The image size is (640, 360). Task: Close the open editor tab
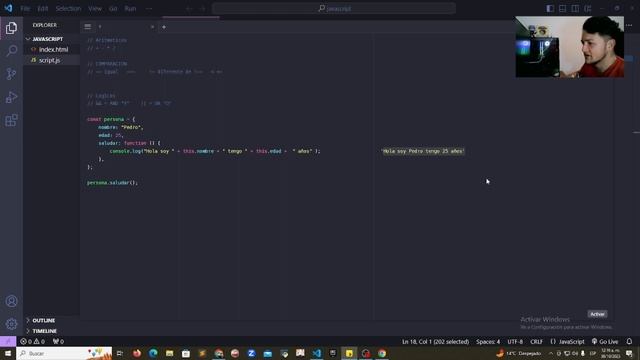click(152, 27)
